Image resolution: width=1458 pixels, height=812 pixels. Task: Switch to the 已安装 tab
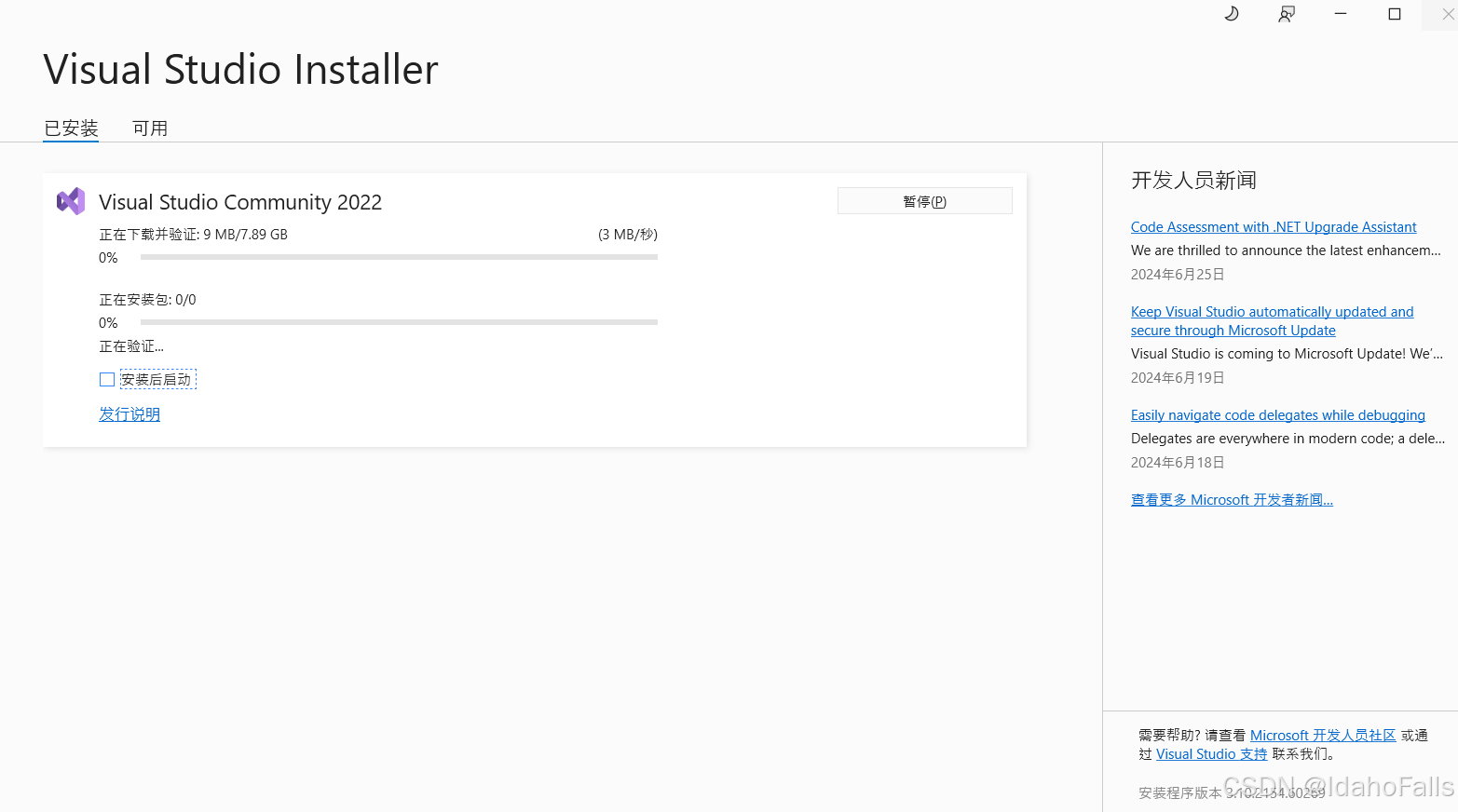[x=71, y=129]
